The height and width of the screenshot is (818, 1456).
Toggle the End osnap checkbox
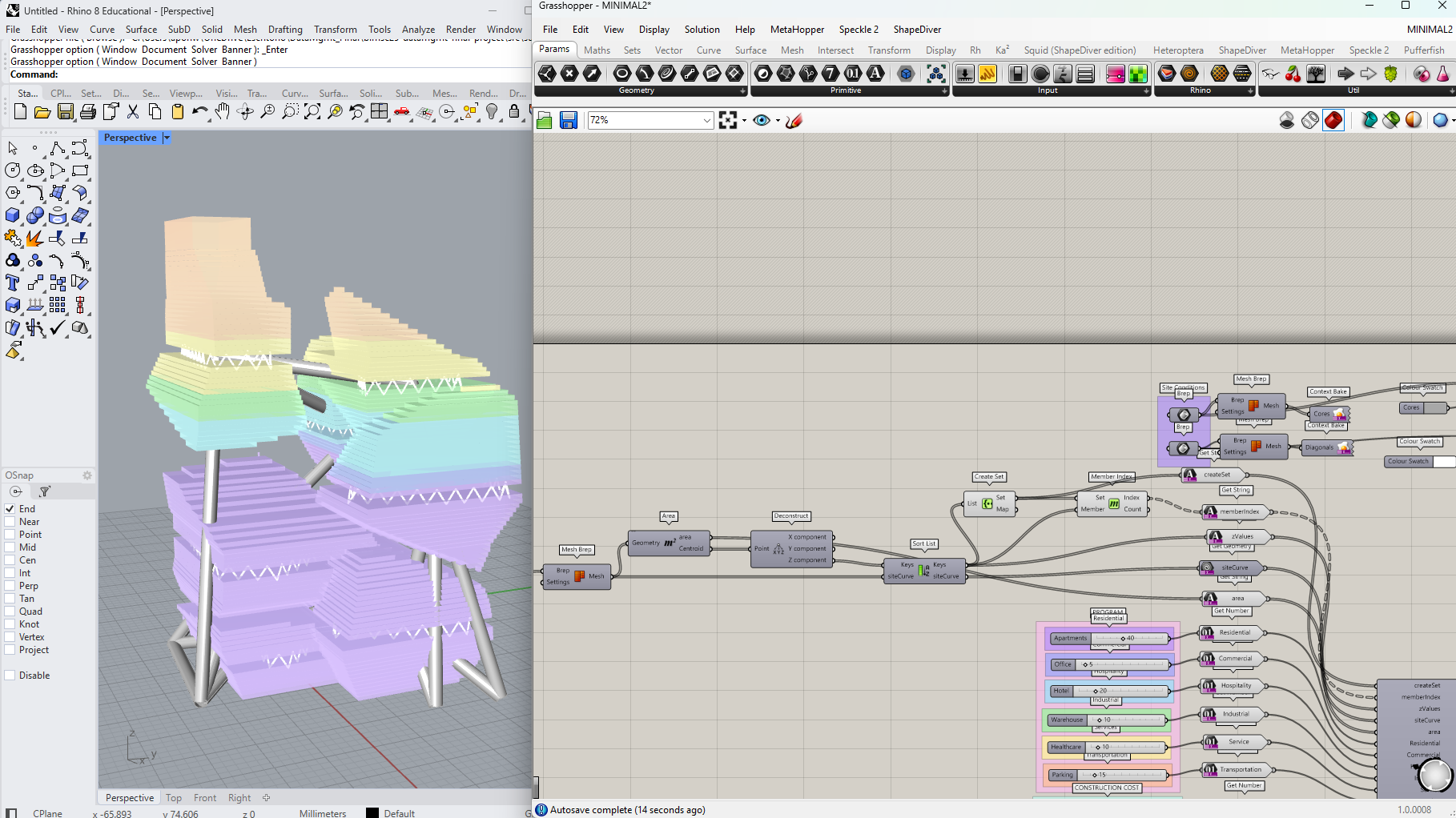10,509
